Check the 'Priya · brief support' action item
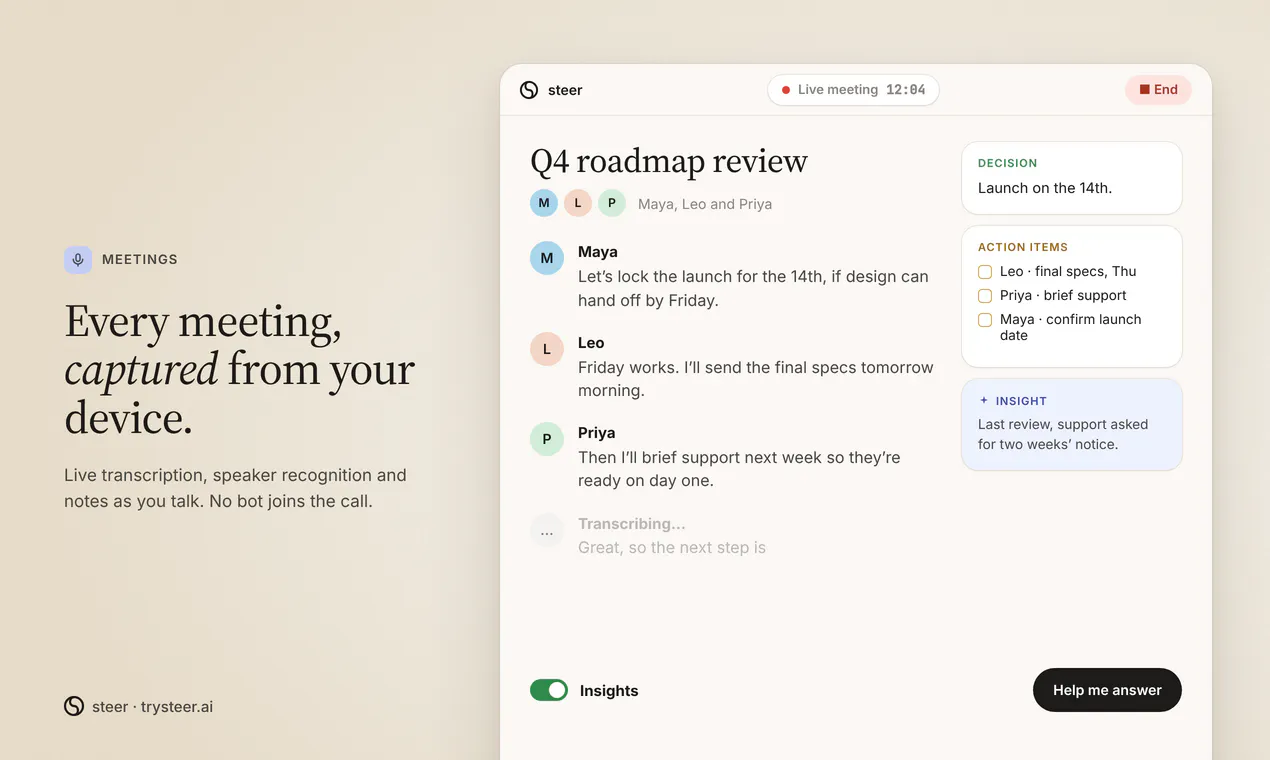The width and height of the screenshot is (1270, 760). click(x=985, y=296)
